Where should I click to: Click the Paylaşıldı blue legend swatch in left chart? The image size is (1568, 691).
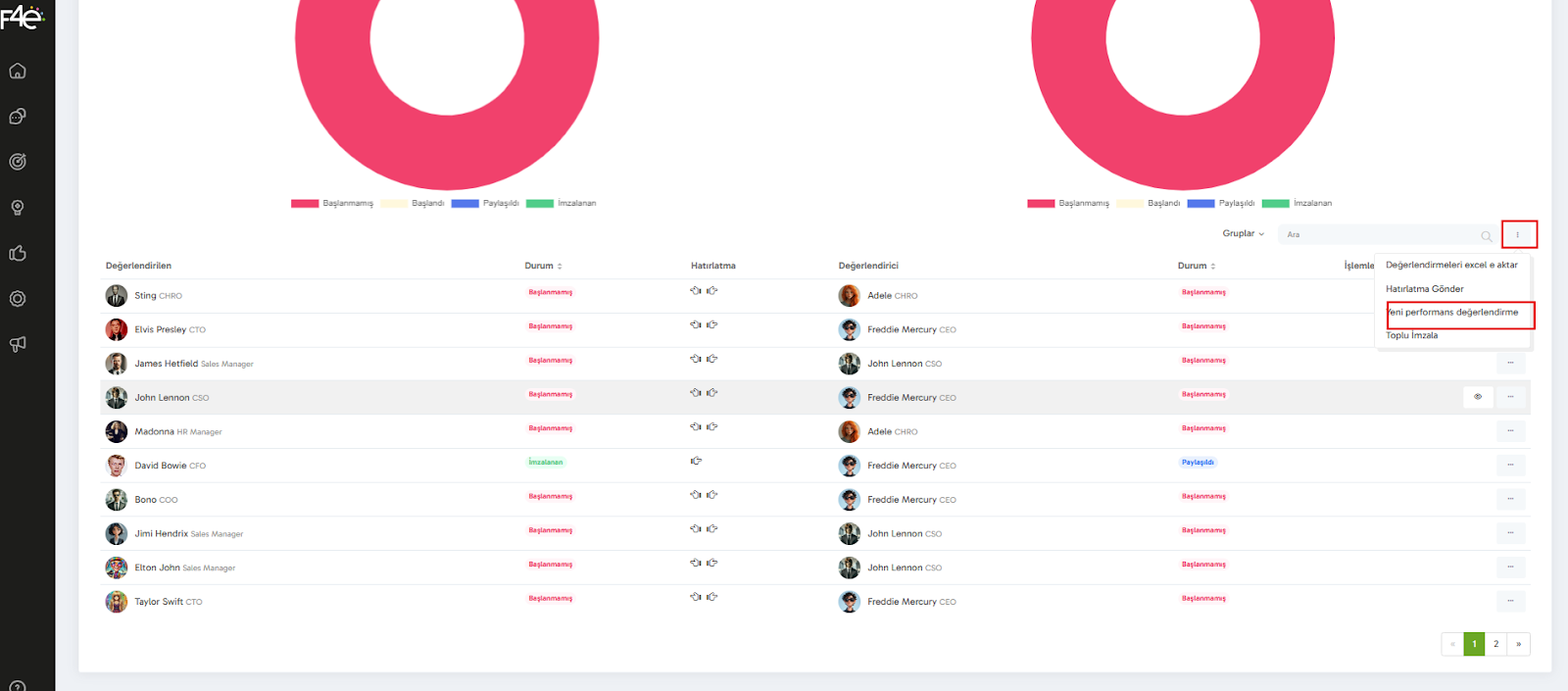[465, 204]
